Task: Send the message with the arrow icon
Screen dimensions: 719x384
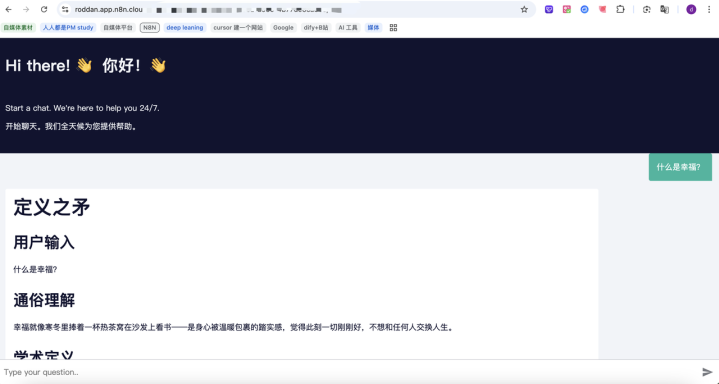Action: pyautogui.click(x=707, y=372)
